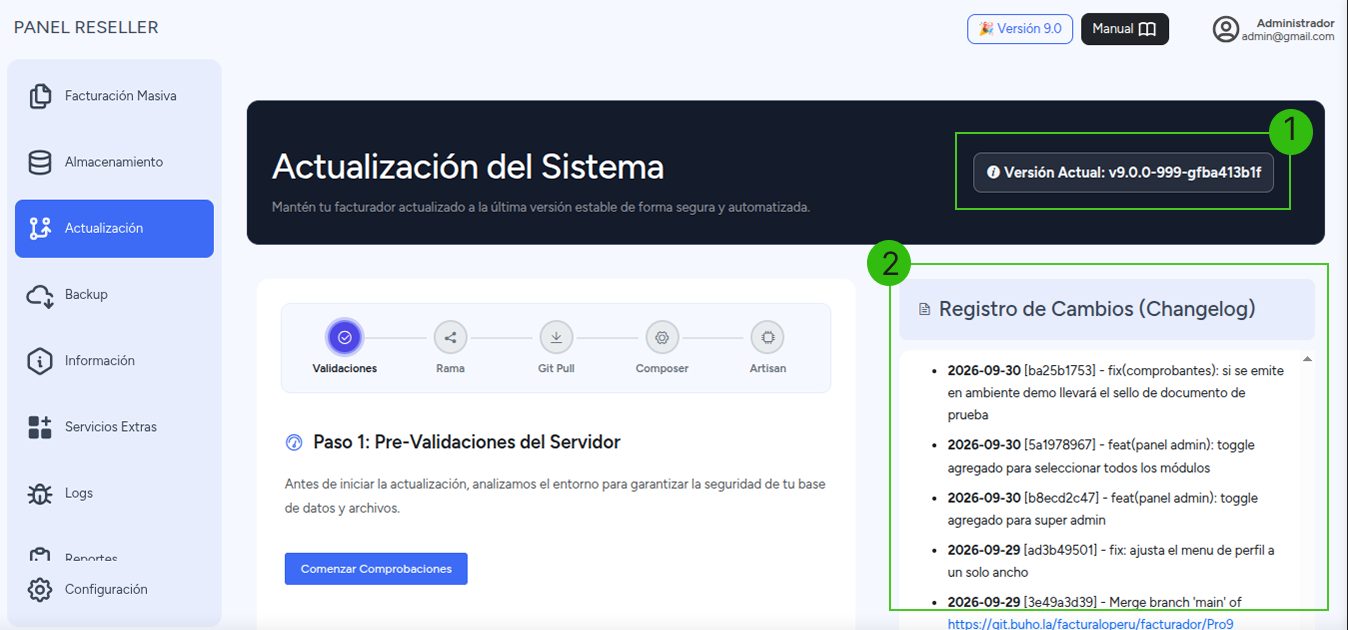Select the Composer step icon

[662, 338]
